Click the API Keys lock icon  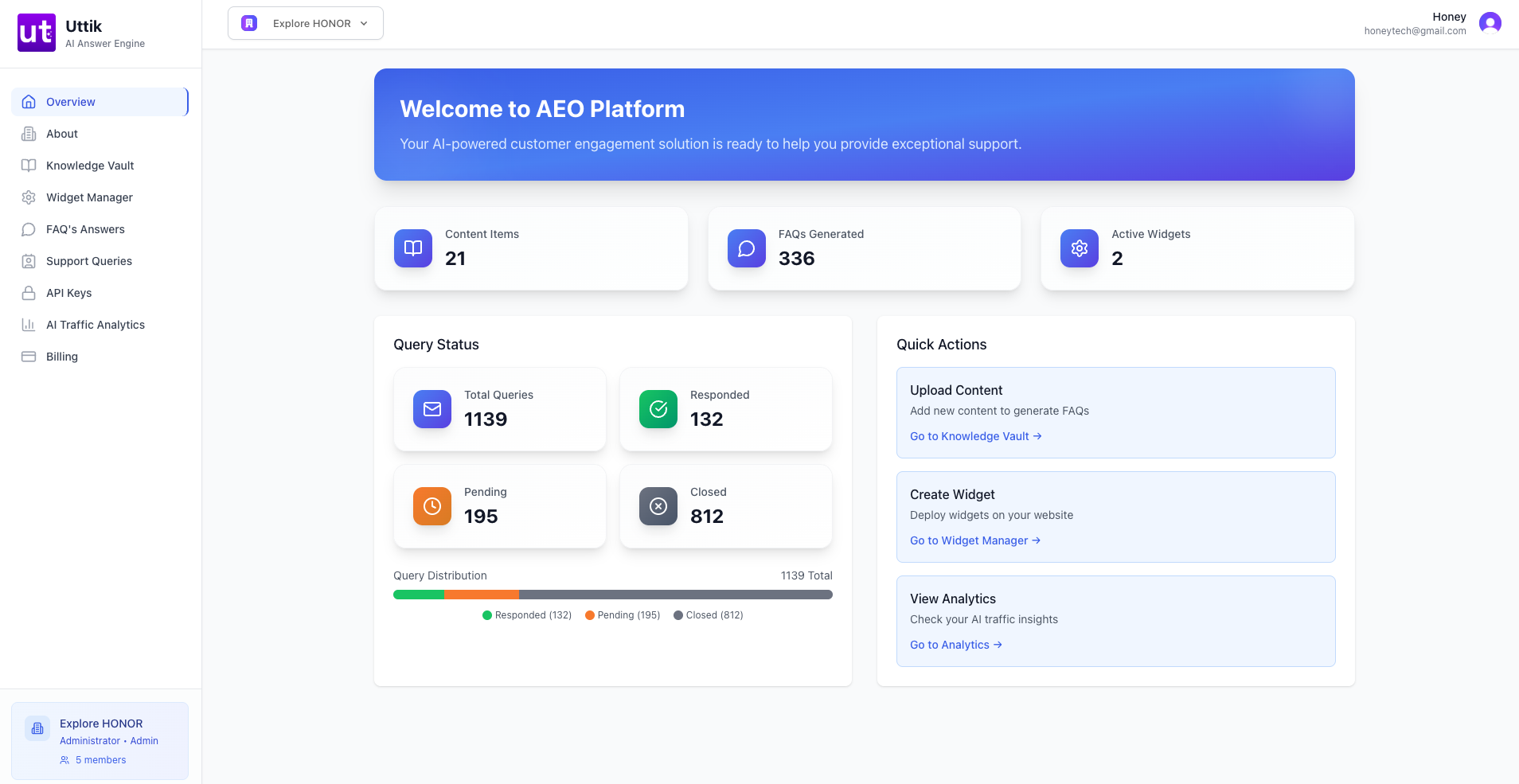29,293
